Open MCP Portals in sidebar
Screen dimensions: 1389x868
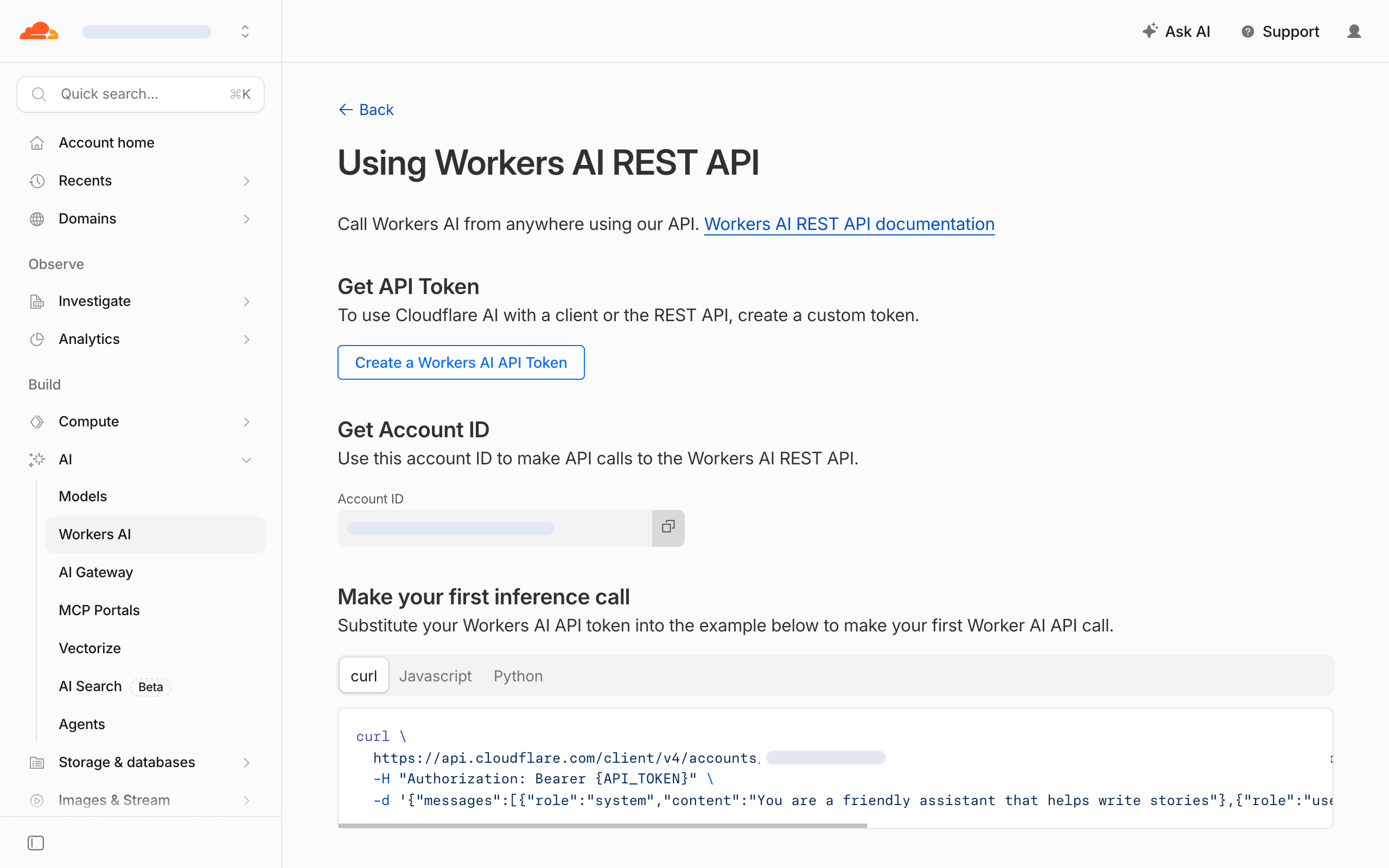pos(156,610)
